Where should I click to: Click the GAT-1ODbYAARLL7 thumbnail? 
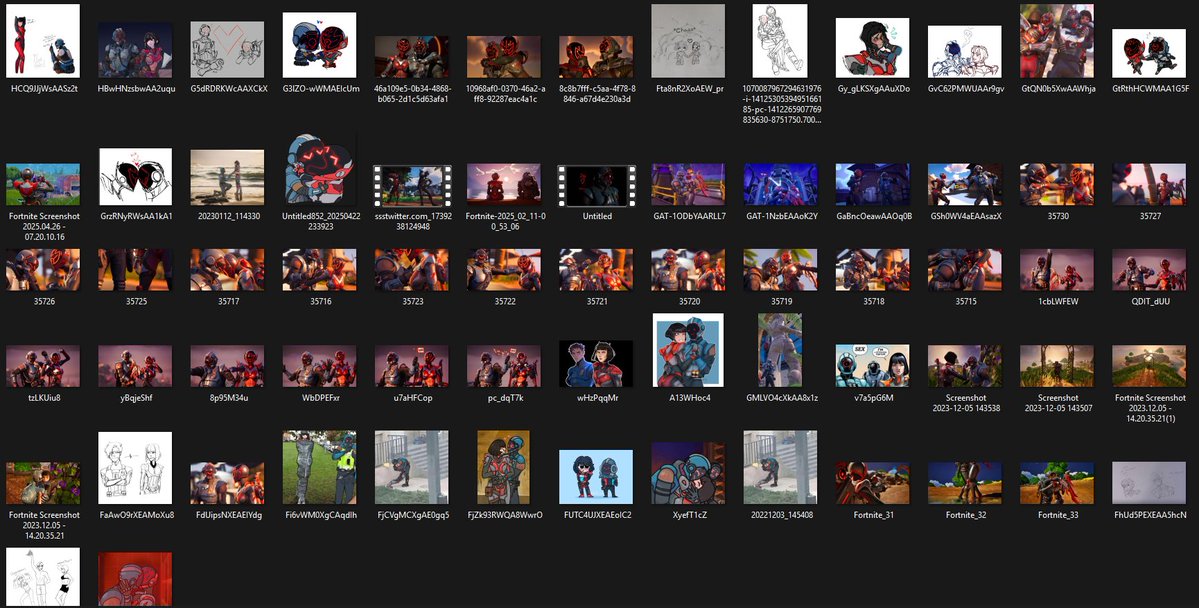(x=688, y=184)
